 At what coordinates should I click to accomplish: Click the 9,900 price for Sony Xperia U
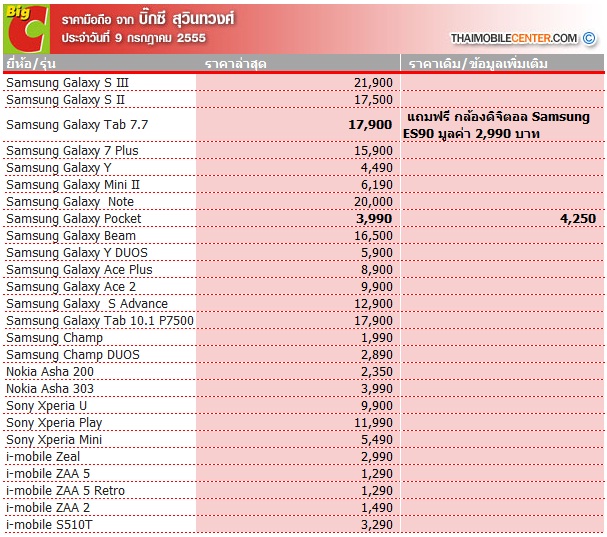click(377, 406)
